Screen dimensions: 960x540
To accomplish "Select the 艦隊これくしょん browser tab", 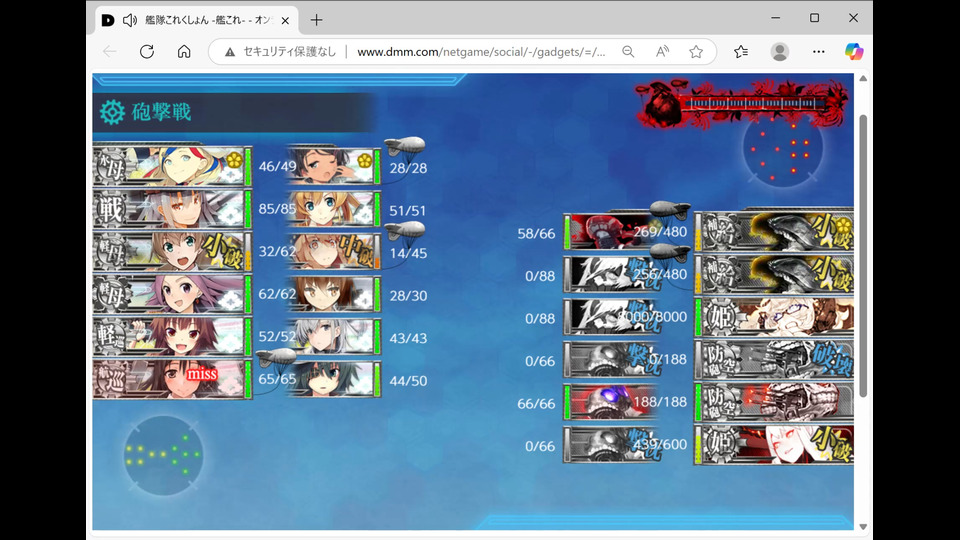I will 197,20.
